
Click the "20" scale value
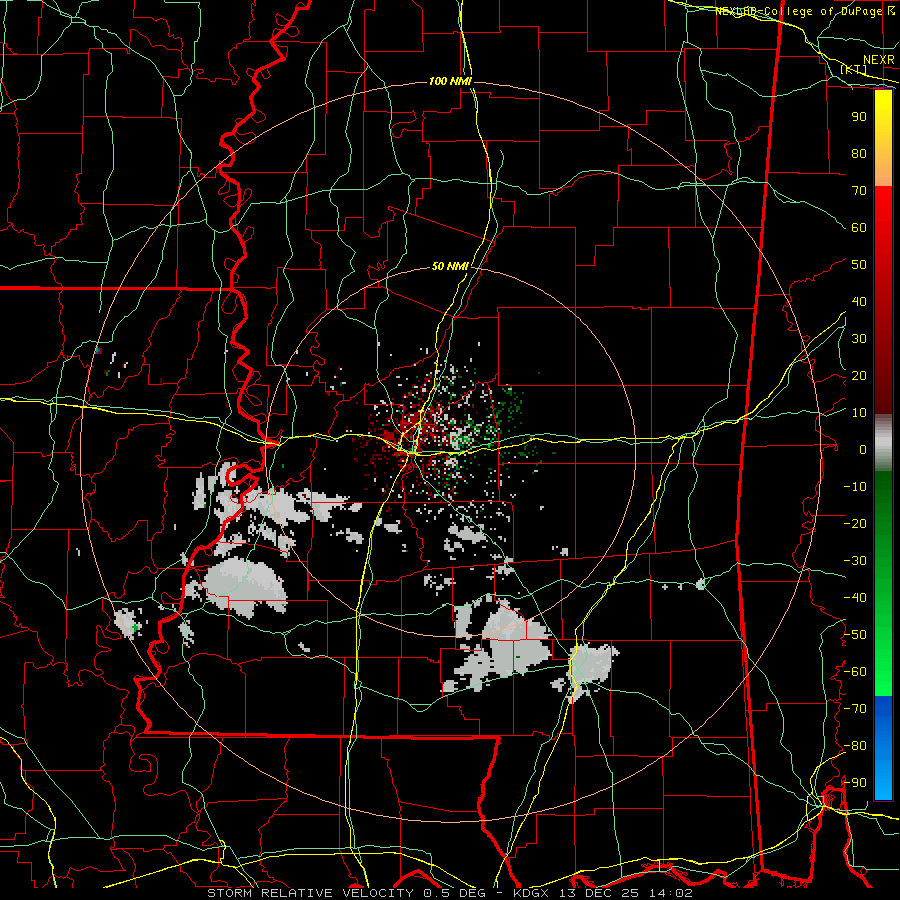coord(859,376)
